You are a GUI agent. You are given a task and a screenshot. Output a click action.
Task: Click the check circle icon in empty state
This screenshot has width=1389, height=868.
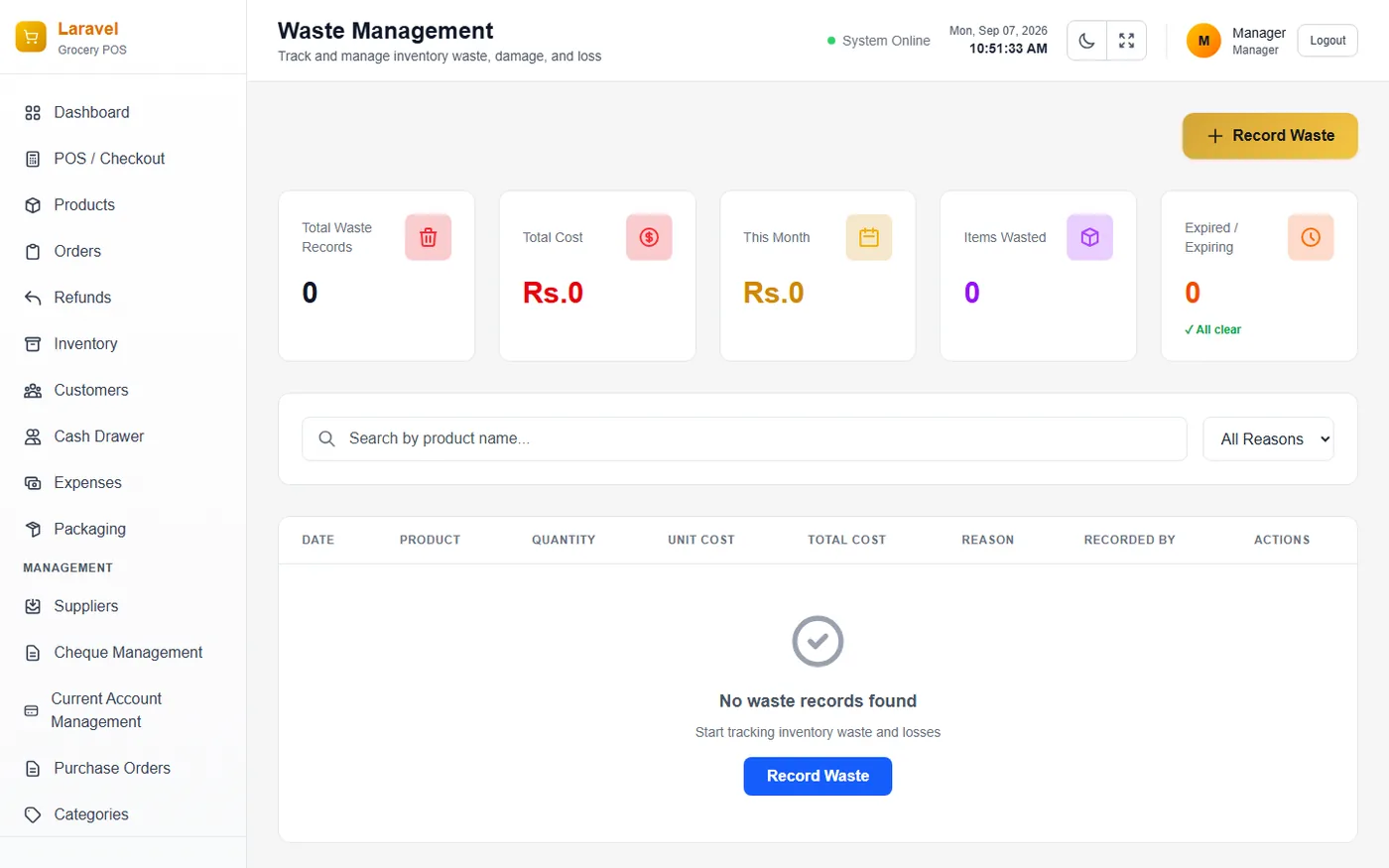coord(818,641)
